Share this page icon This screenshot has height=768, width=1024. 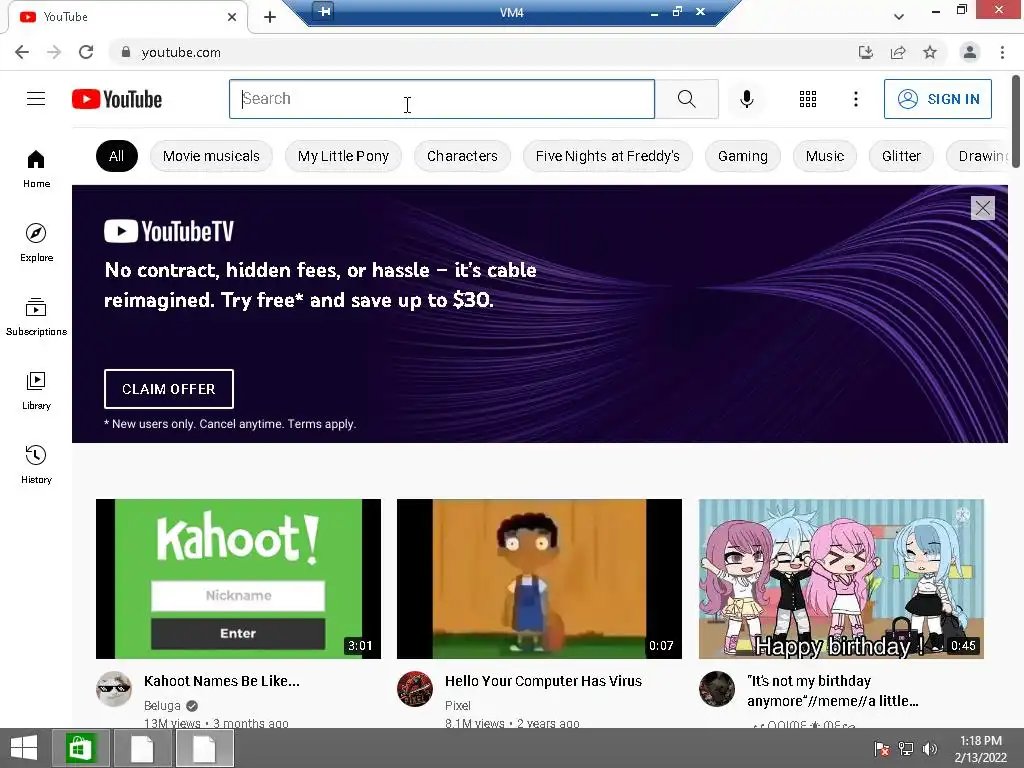(898, 52)
